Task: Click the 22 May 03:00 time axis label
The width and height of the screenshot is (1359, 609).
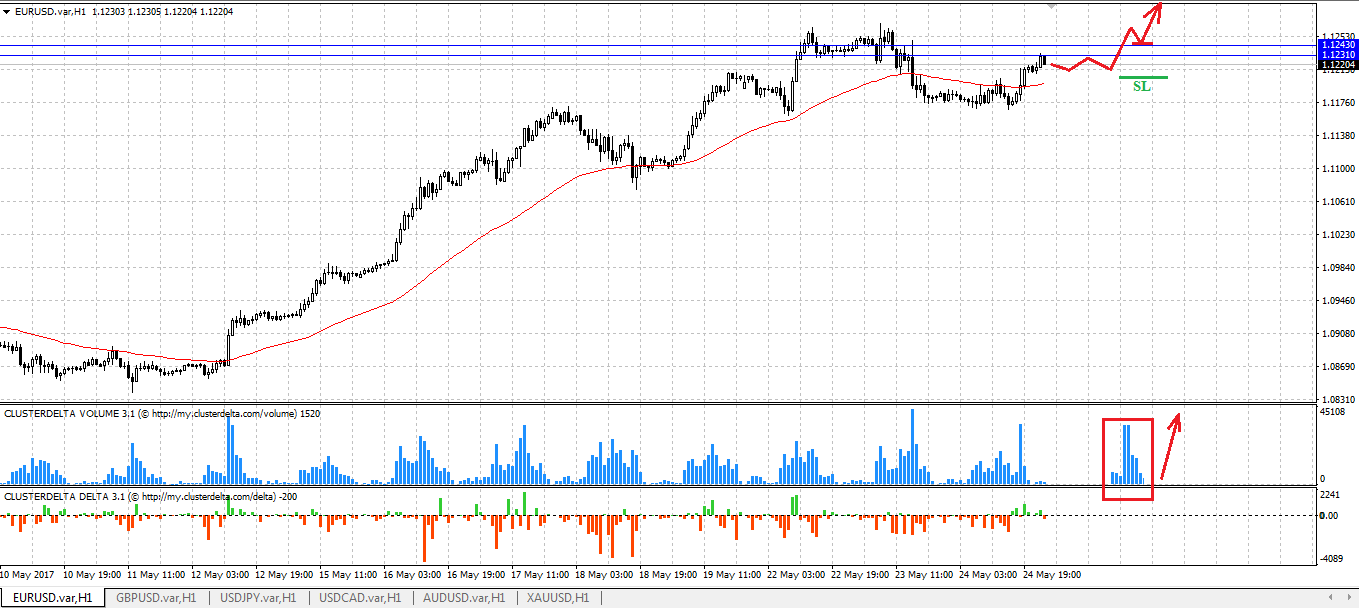Action: coord(795,576)
